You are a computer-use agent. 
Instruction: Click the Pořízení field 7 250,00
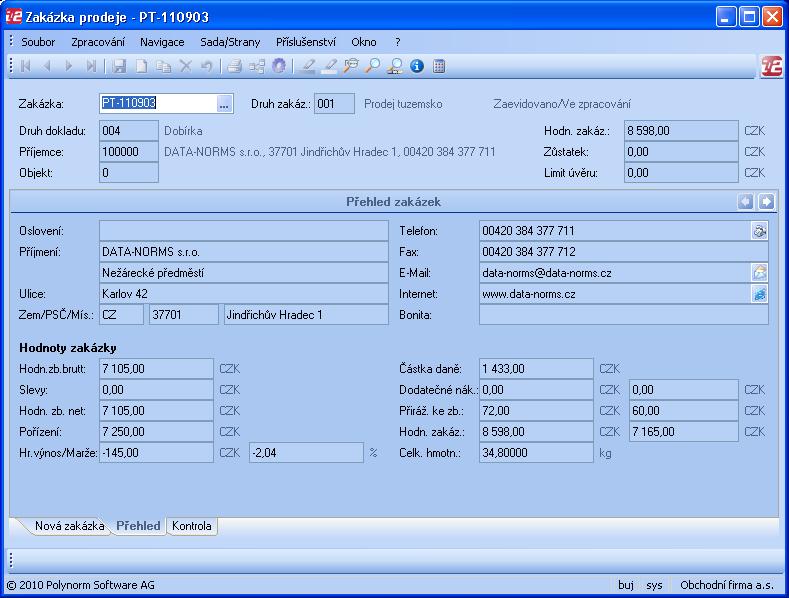coord(156,431)
